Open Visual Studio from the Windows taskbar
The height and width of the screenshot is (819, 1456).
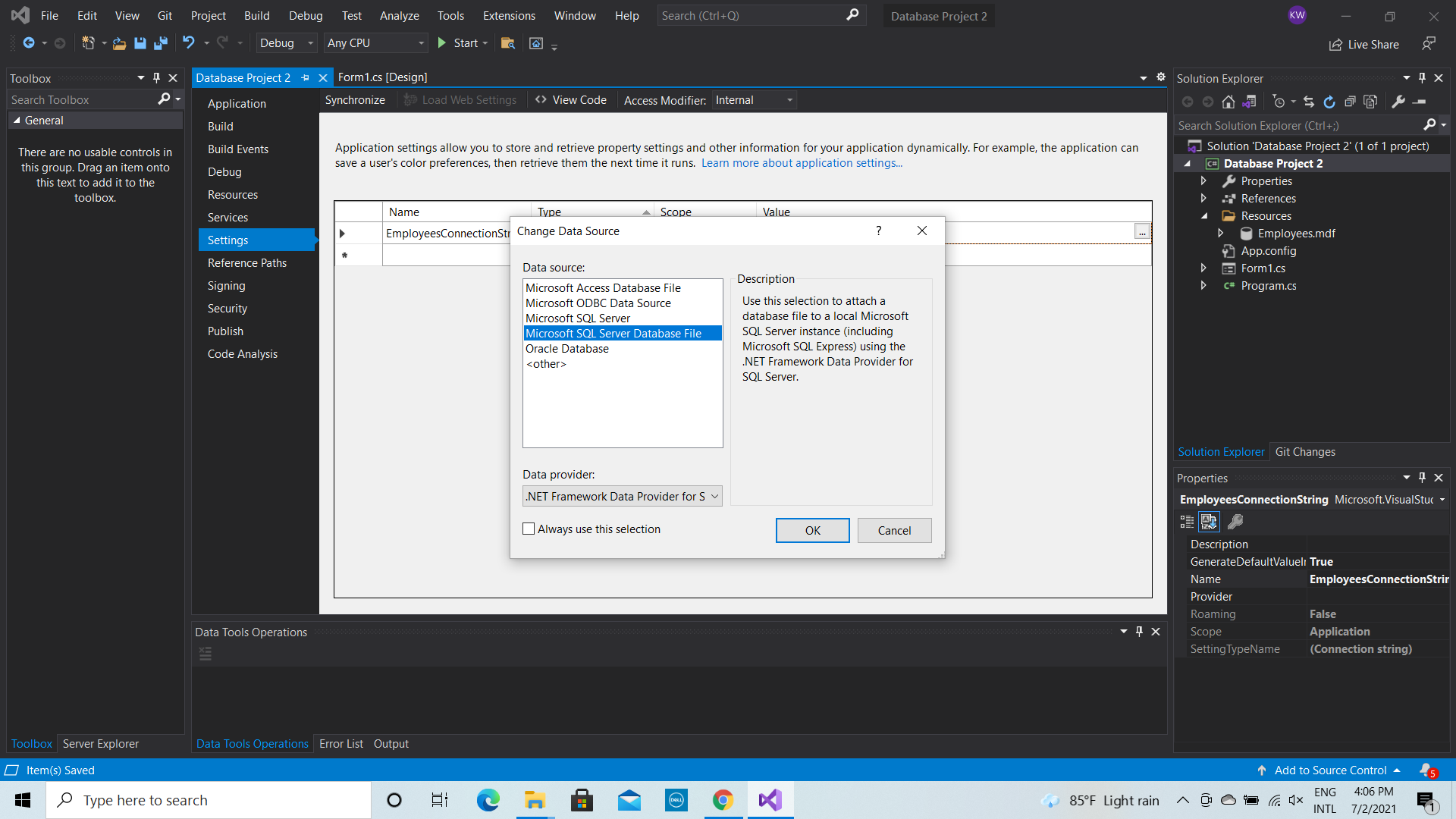tap(770, 800)
